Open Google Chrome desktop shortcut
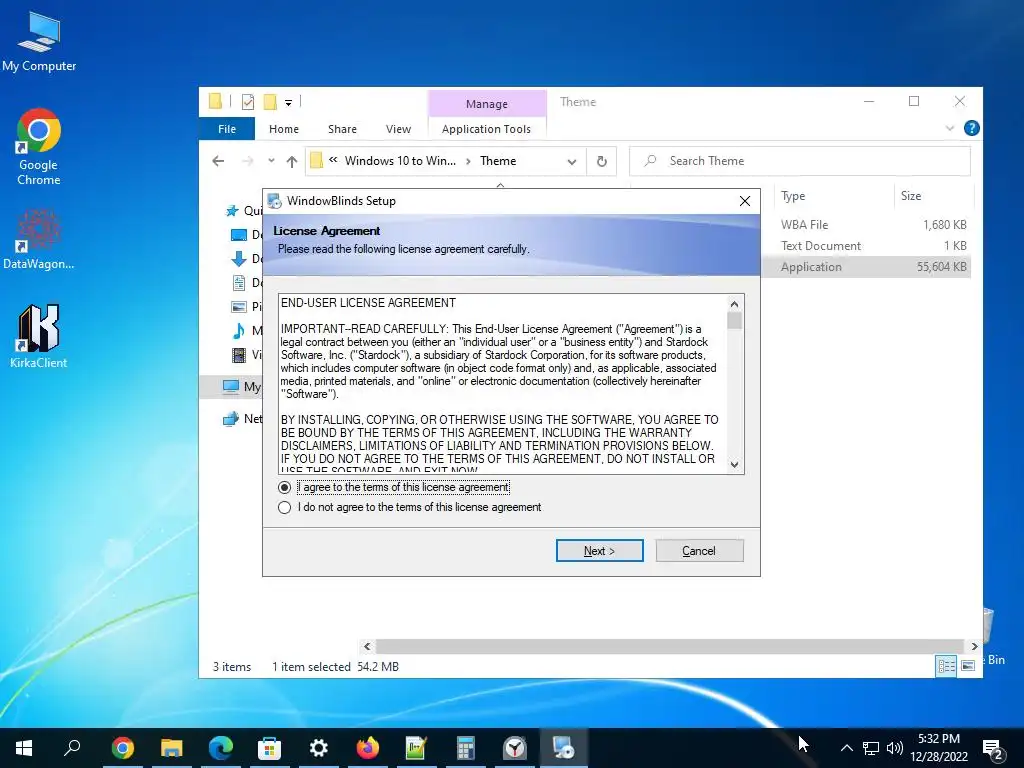Viewport: 1024px width, 768px height. [x=39, y=147]
